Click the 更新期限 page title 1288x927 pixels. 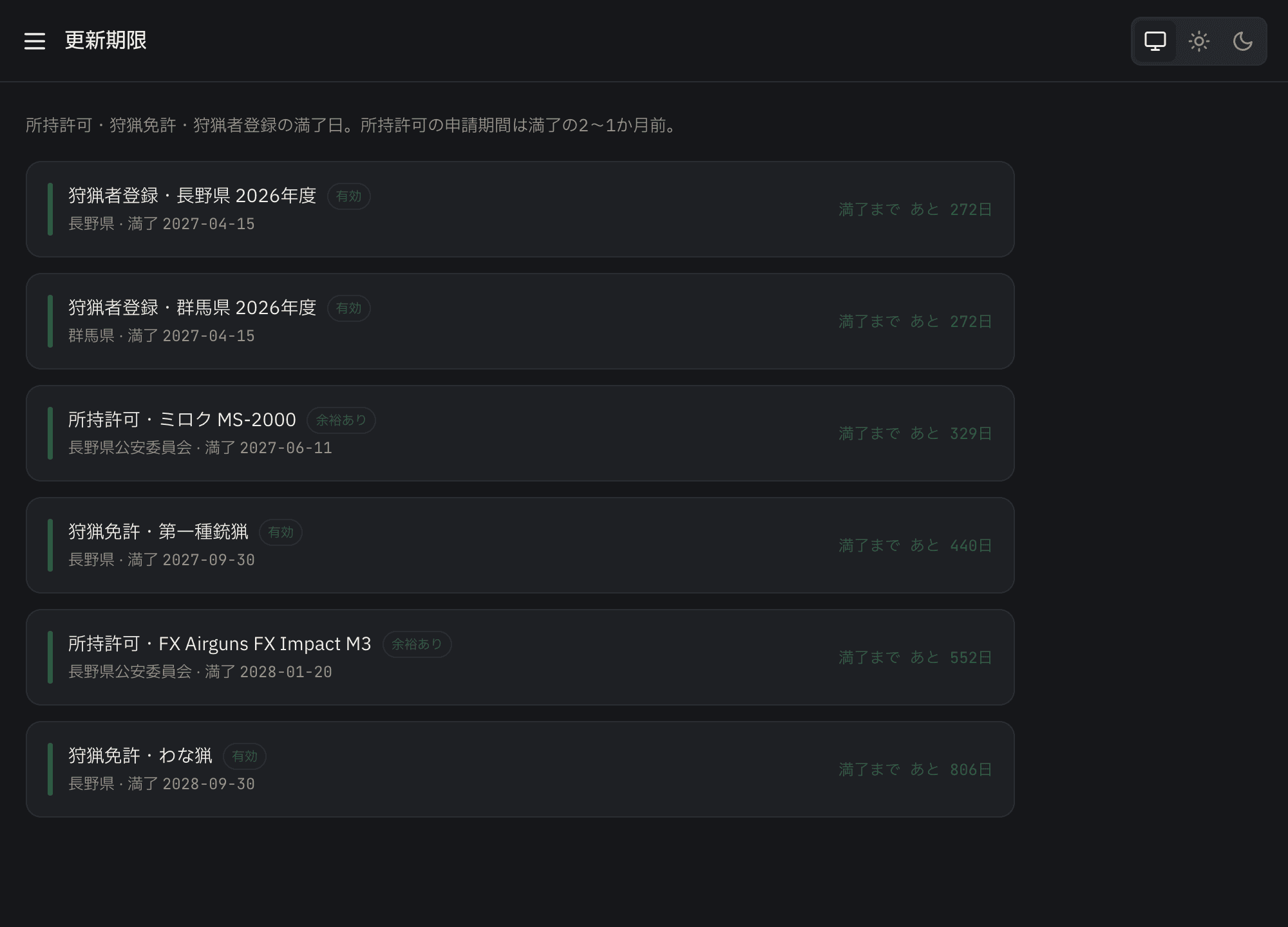(x=106, y=41)
